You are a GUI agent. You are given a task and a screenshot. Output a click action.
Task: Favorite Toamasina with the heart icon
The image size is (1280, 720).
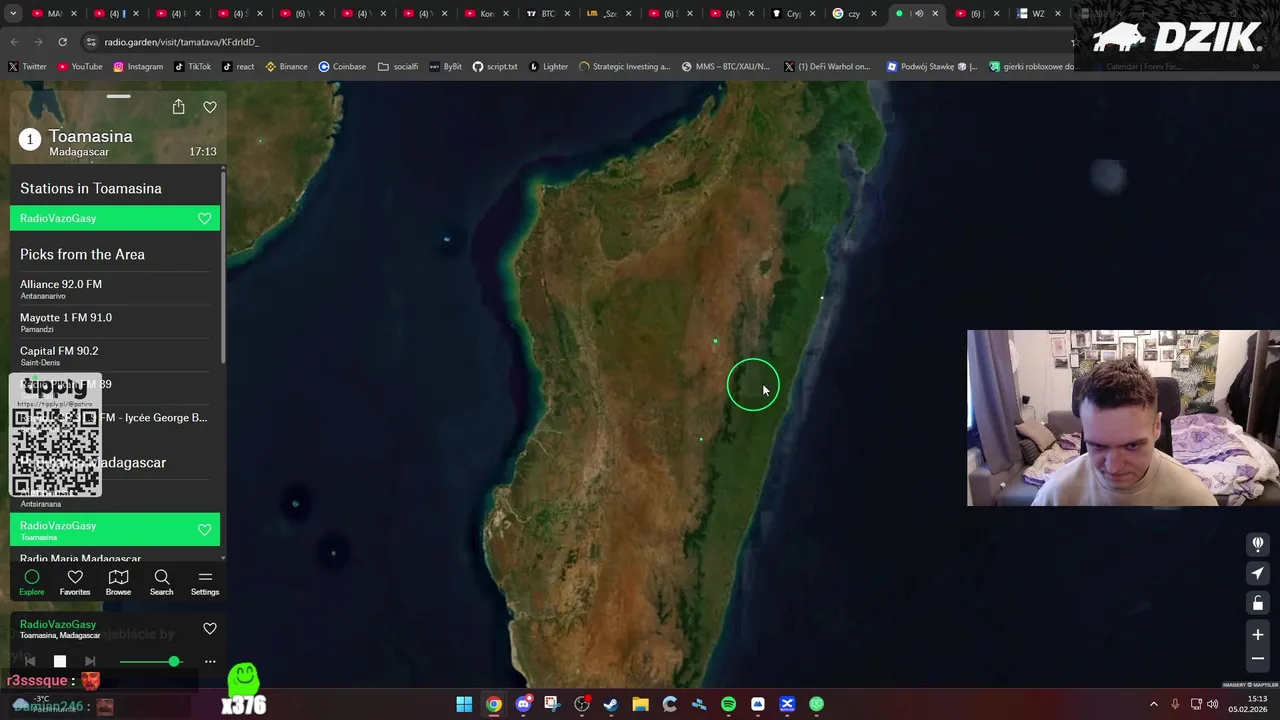coord(210,107)
